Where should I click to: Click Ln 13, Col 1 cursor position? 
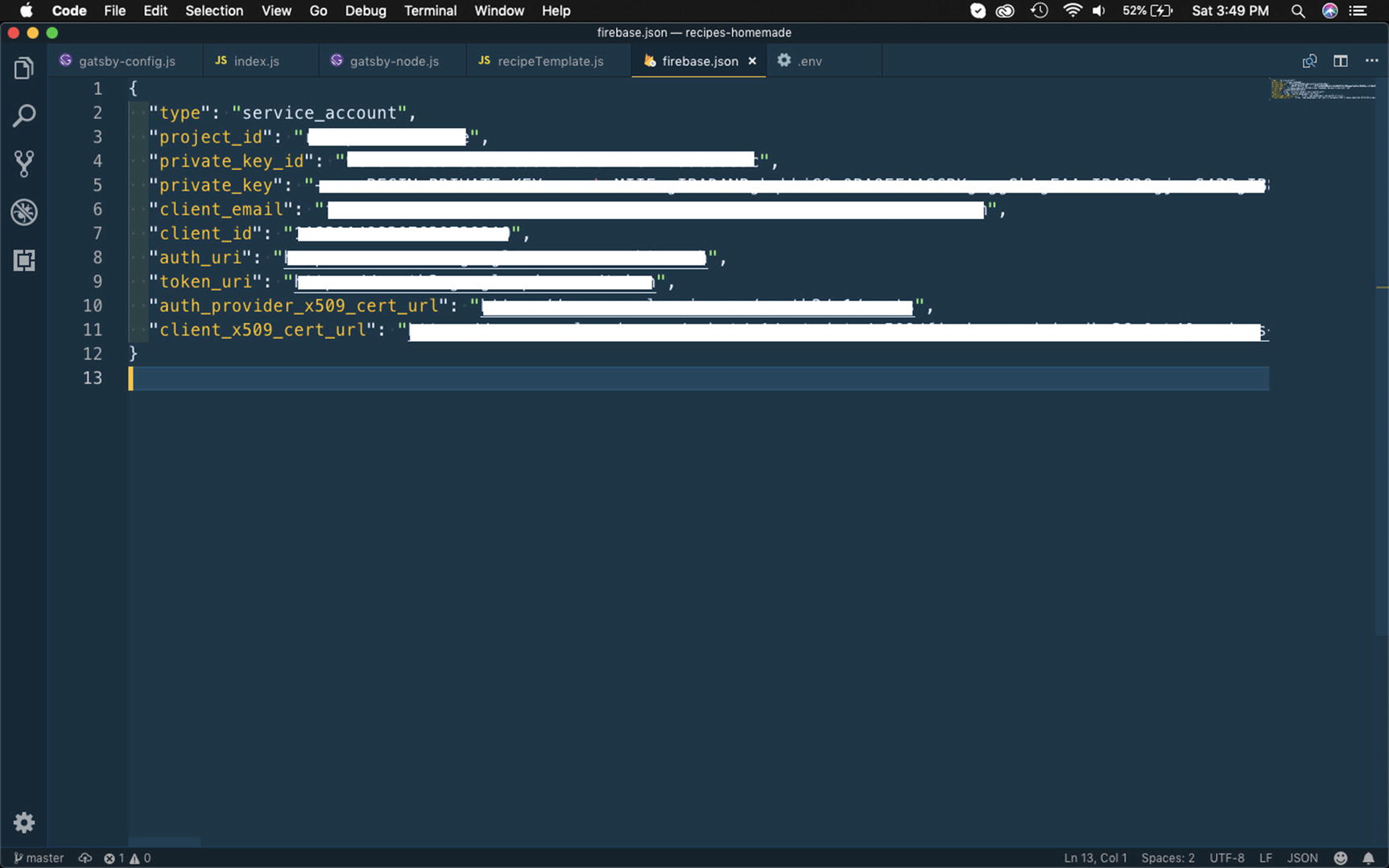click(x=1095, y=858)
